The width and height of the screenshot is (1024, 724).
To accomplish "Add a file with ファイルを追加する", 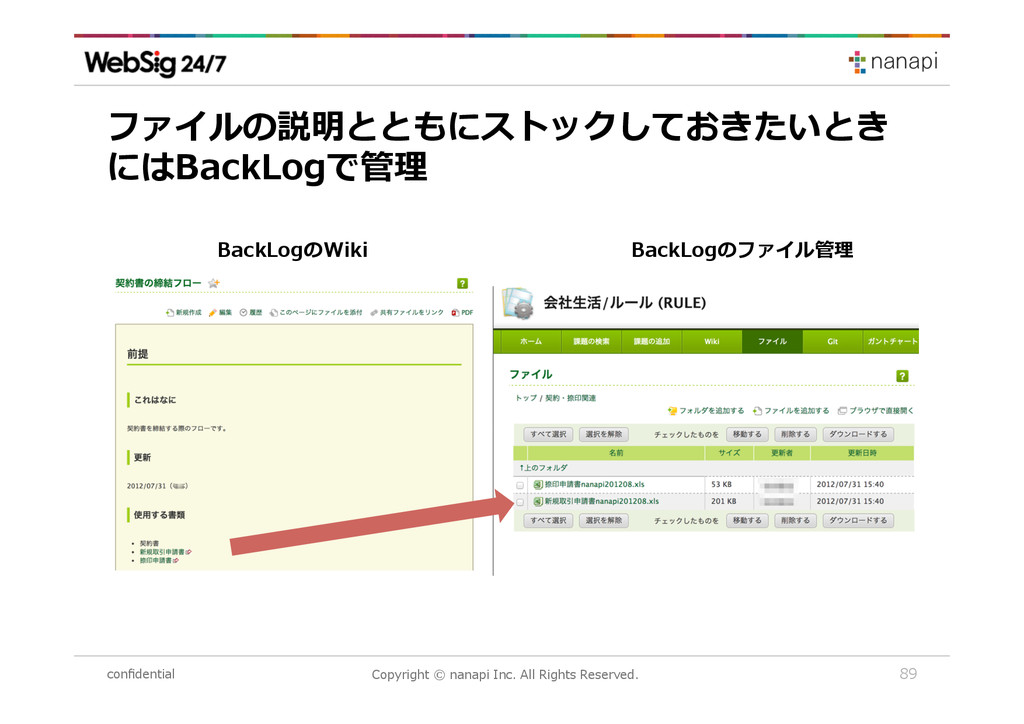I will point(791,411).
